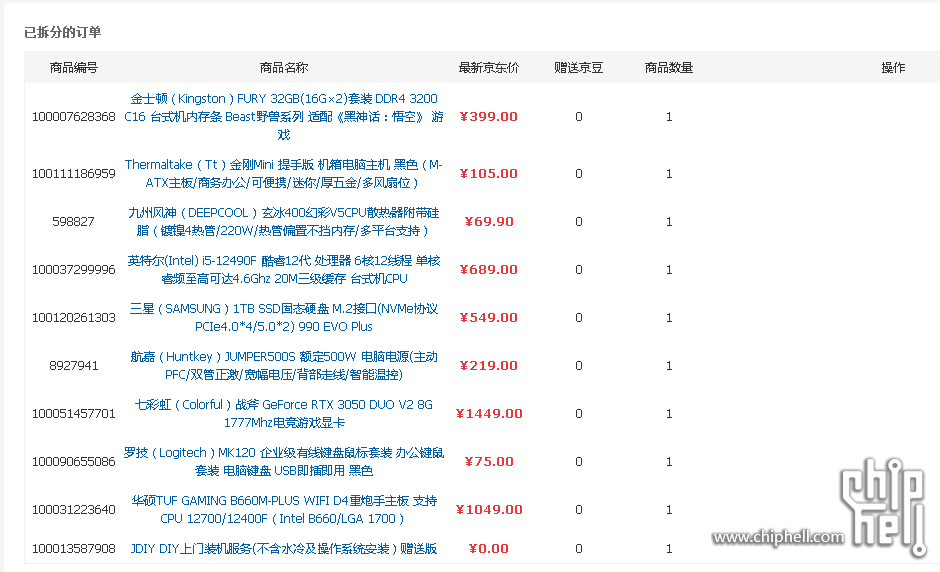The width and height of the screenshot is (940, 572).
Task: Select product number 100090655086
Action: [73, 461]
